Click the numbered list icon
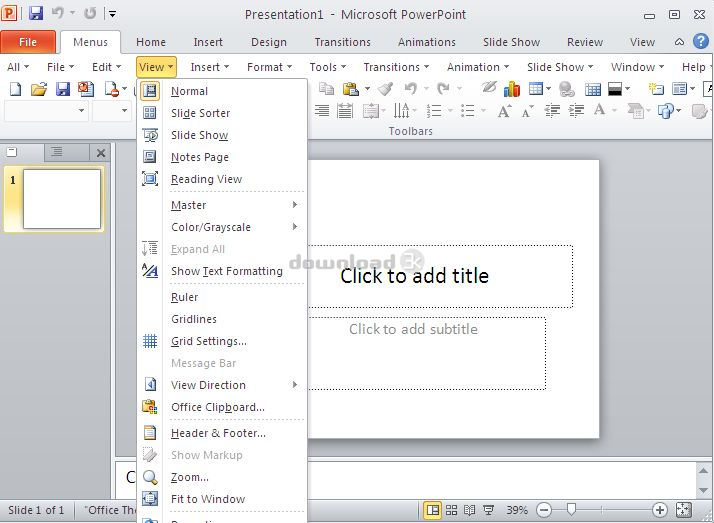This screenshot has width=714, height=523. click(x=434, y=111)
